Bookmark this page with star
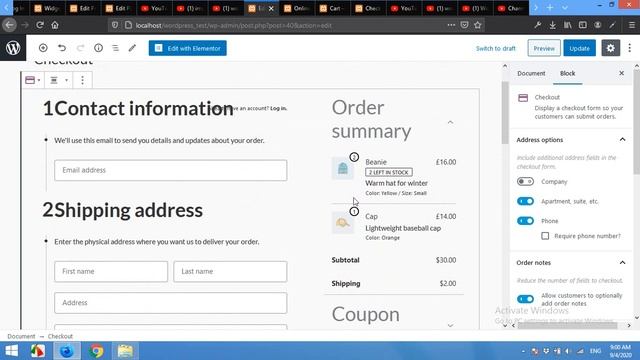Viewport: 640px width, 360px height. pyautogui.click(x=478, y=25)
